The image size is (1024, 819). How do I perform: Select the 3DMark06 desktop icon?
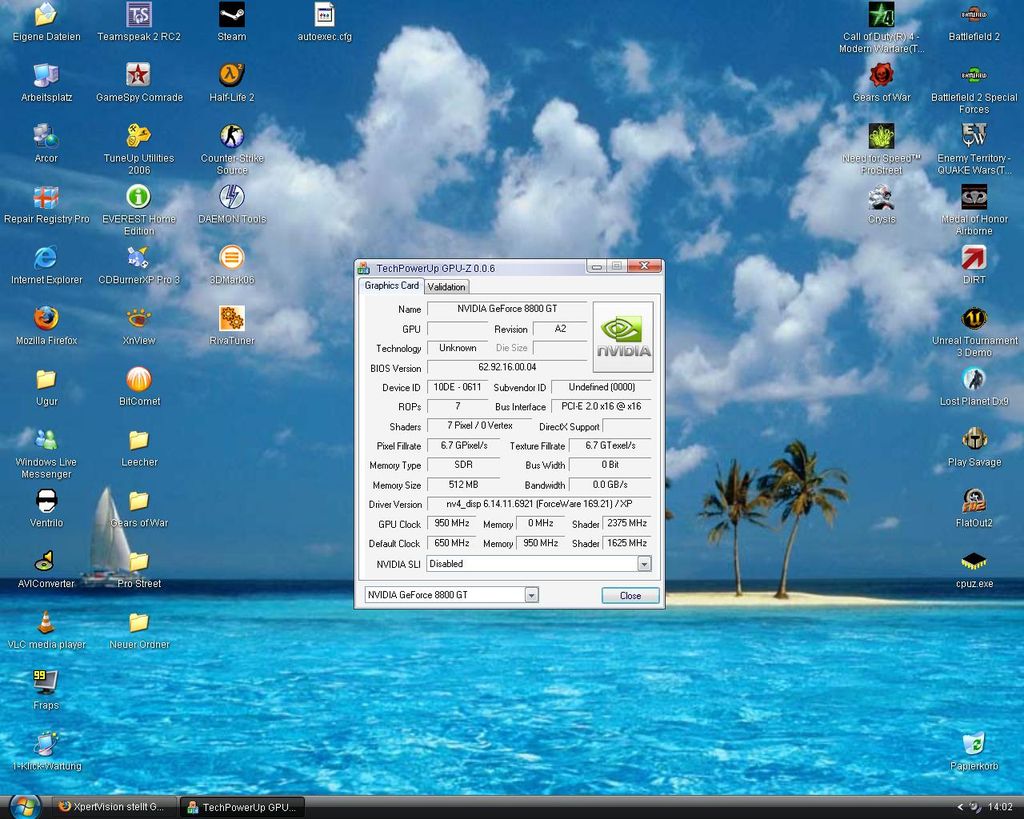click(232, 257)
